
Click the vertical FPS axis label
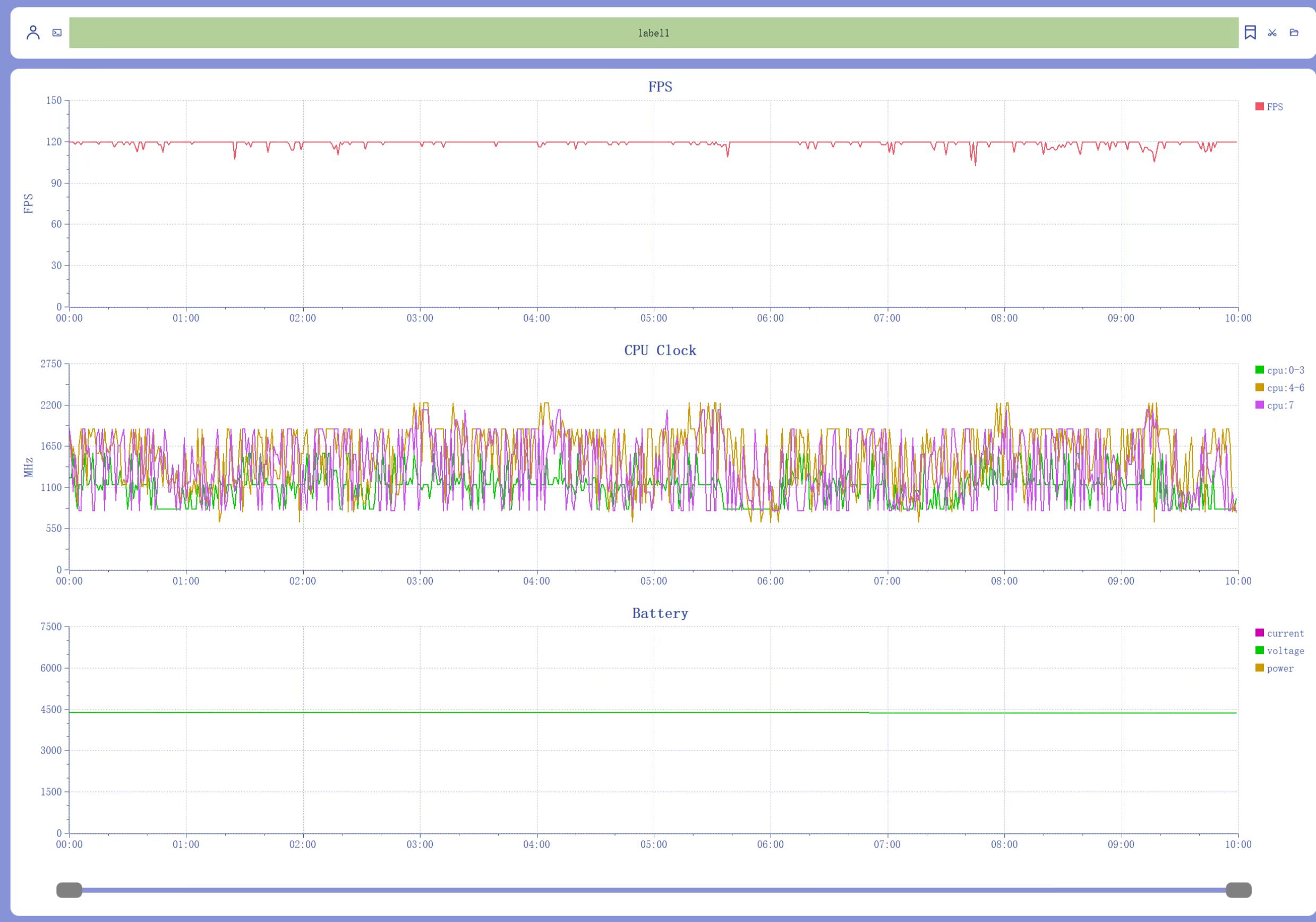click(29, 203)
